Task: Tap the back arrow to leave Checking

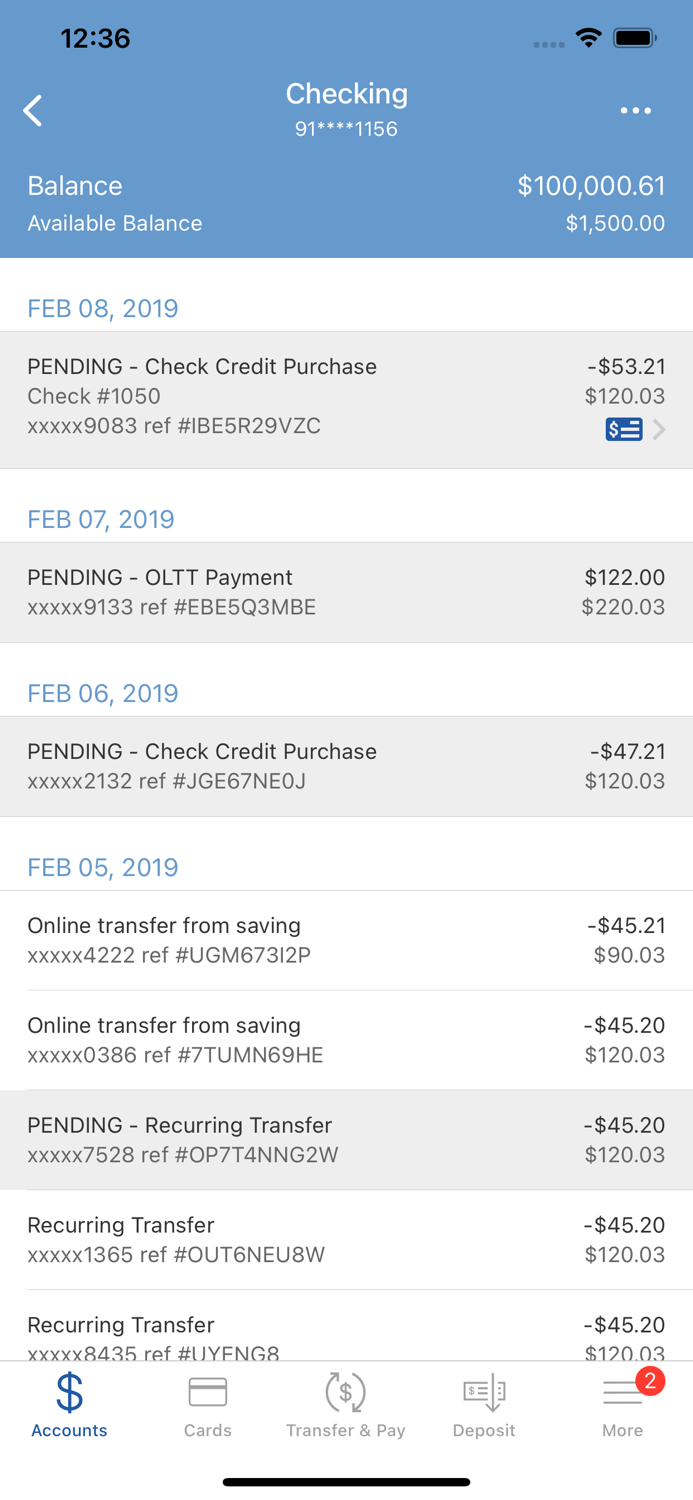Action: [x=33, y=110]
